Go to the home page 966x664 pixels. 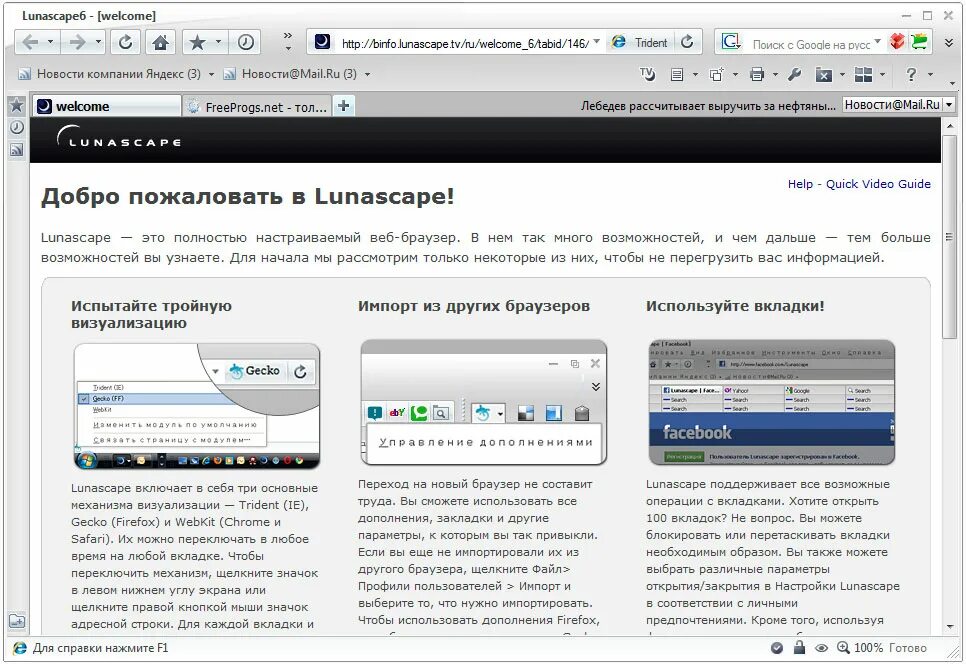coord(160,42)
